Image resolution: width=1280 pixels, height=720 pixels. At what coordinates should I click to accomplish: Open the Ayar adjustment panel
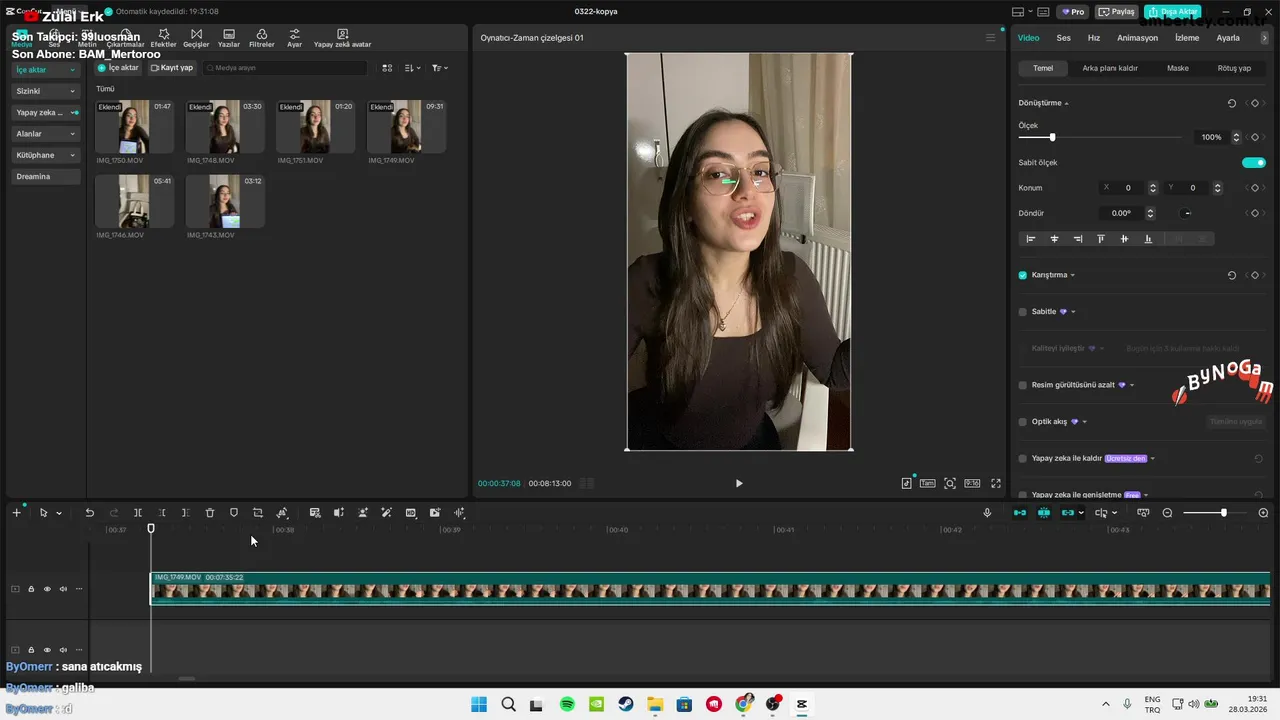pos(294,38)
